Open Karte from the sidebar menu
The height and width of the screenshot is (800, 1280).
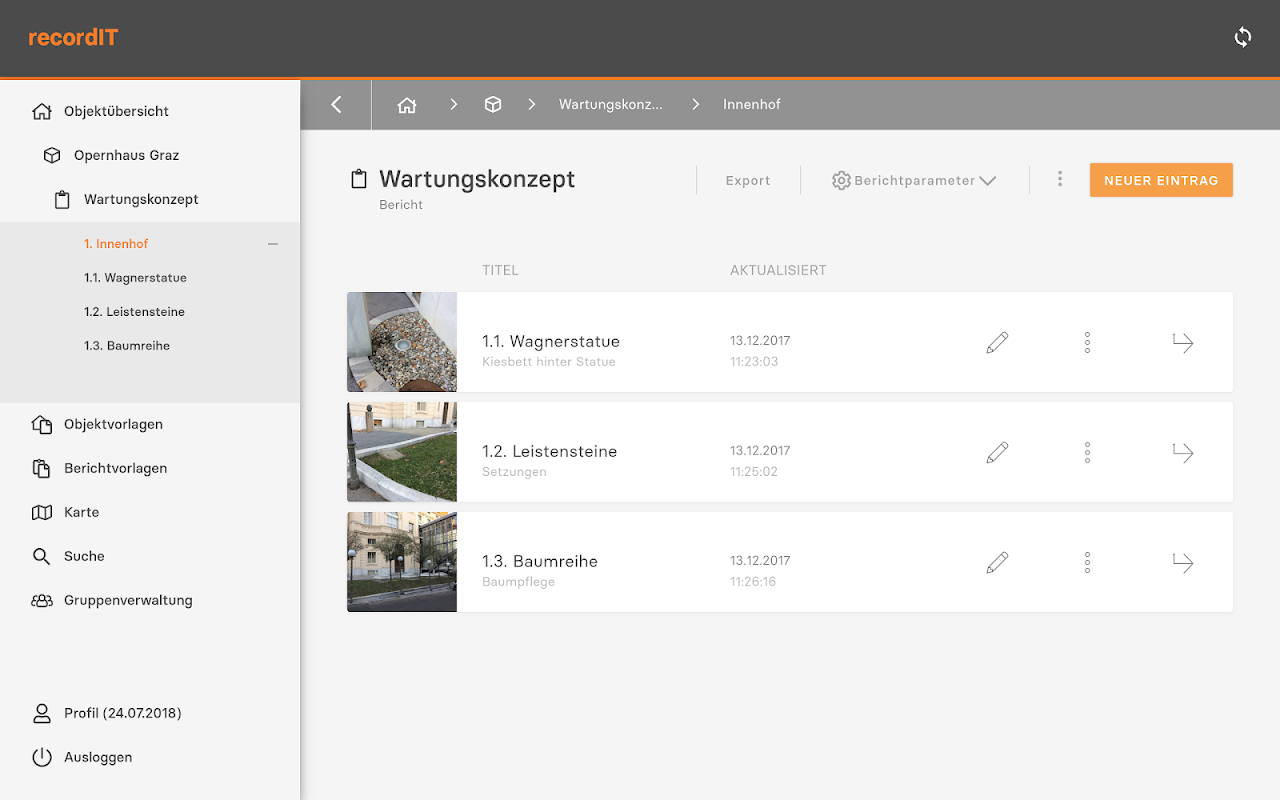81,512
